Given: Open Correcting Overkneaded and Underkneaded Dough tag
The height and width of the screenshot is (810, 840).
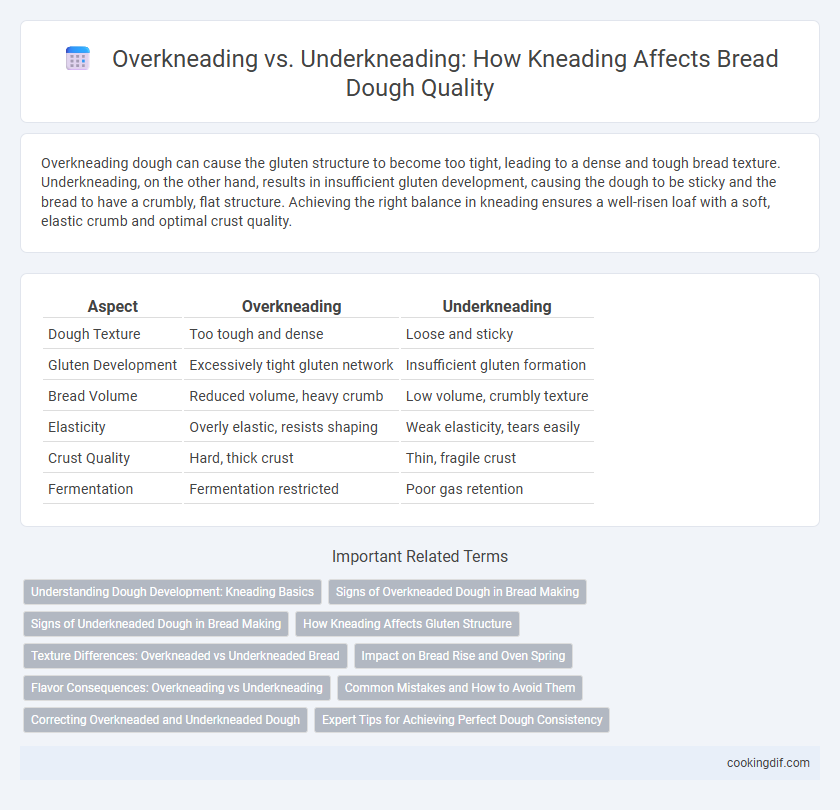Looking at the screenshot, I should (166, 720).
